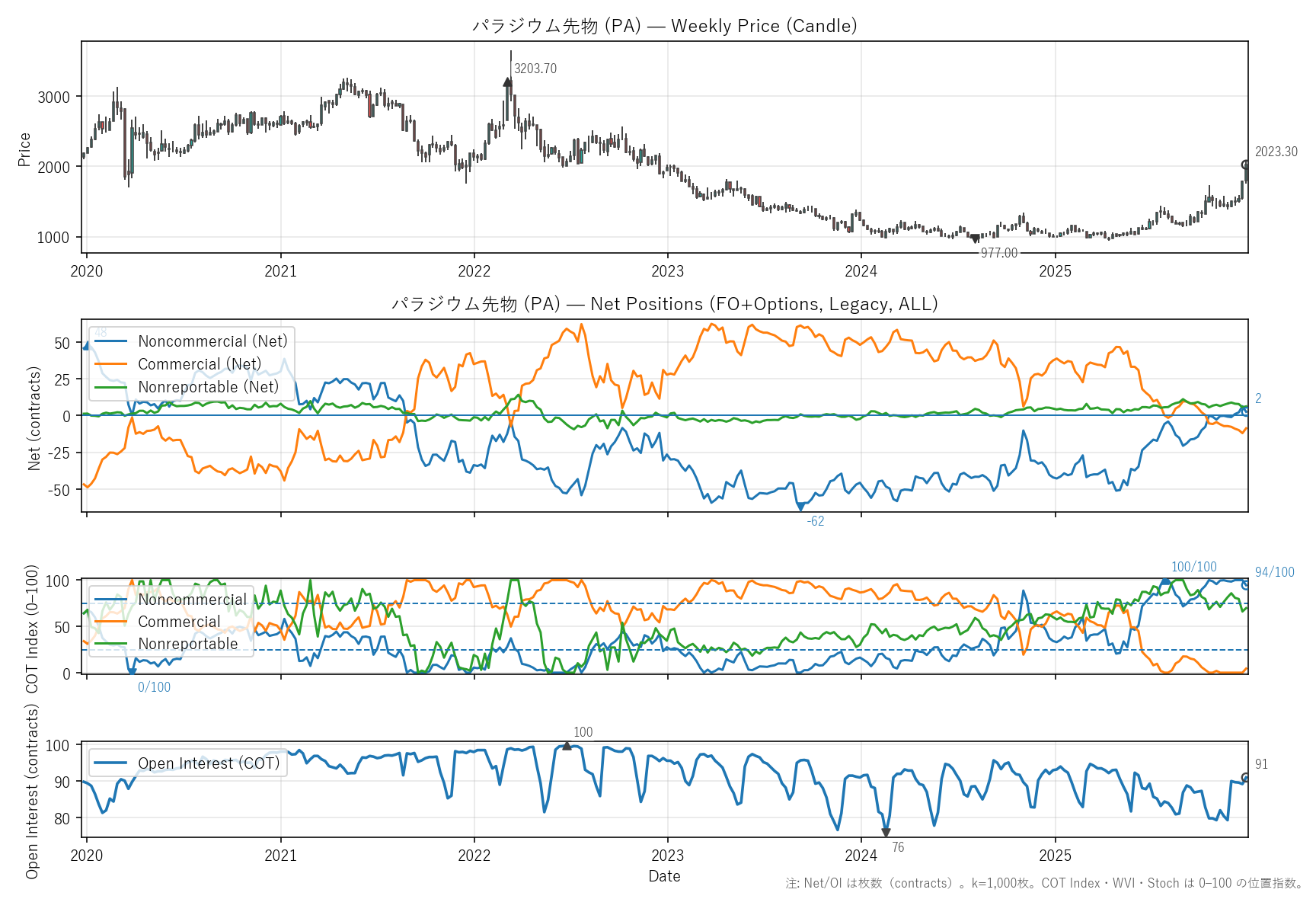Click the 94/100 latest COT index label
The image size is (1316, 899).
tap(1274, 572)
